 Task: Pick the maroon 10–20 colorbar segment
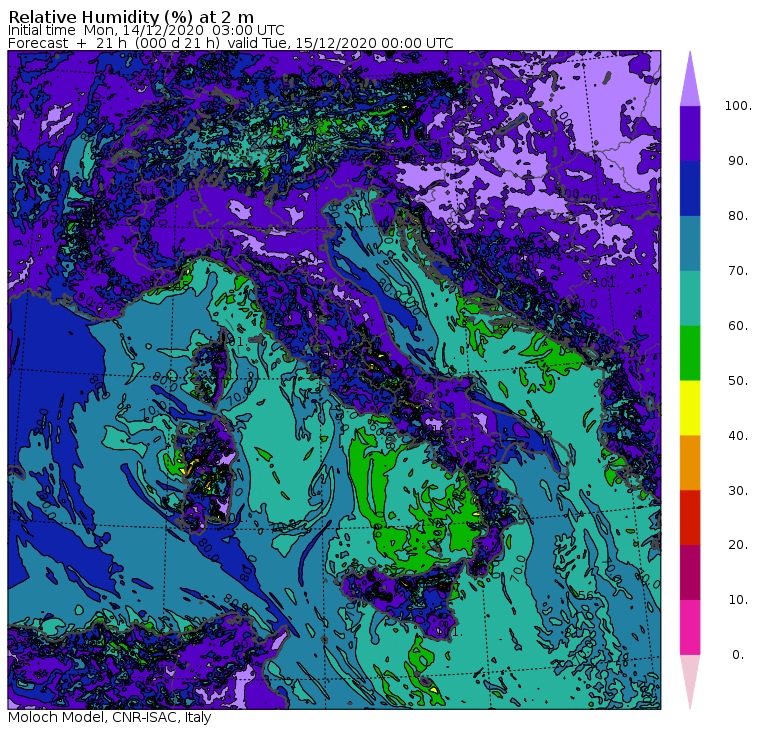coord(690,573)
